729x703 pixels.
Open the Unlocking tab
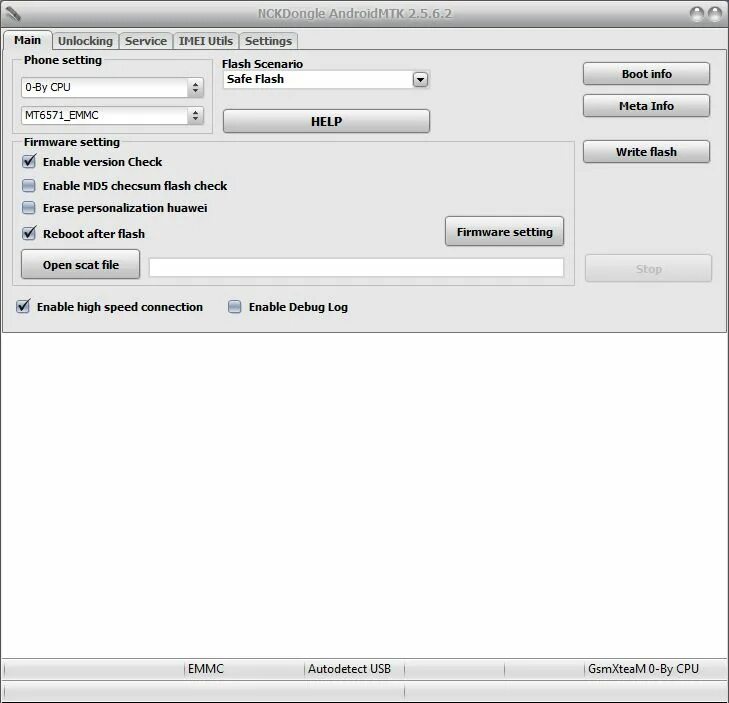(x=86, y=41)
